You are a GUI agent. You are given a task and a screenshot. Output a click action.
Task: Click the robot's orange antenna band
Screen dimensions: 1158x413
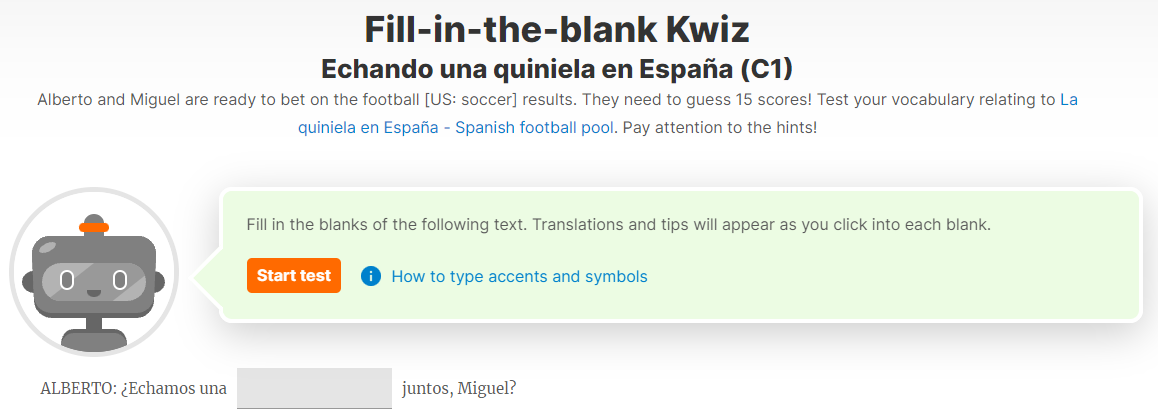[94, 228]
